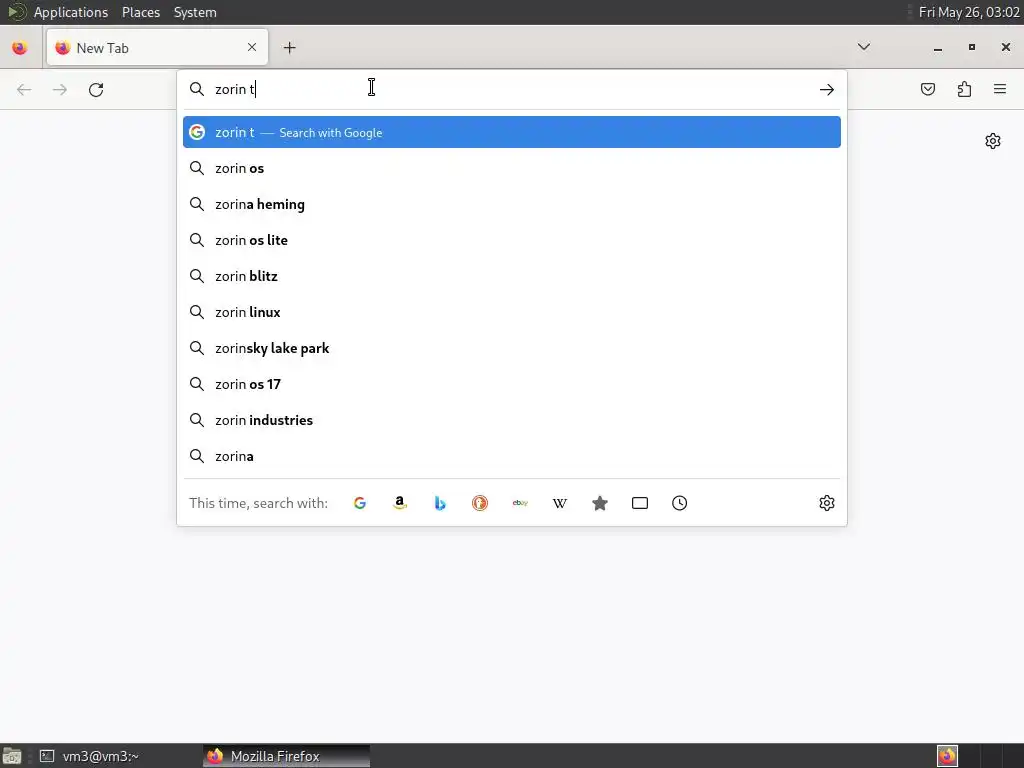The width and height of the screenshot is (1024, 768).
Task: Search this time with Bing
Action: click(440, 503)
